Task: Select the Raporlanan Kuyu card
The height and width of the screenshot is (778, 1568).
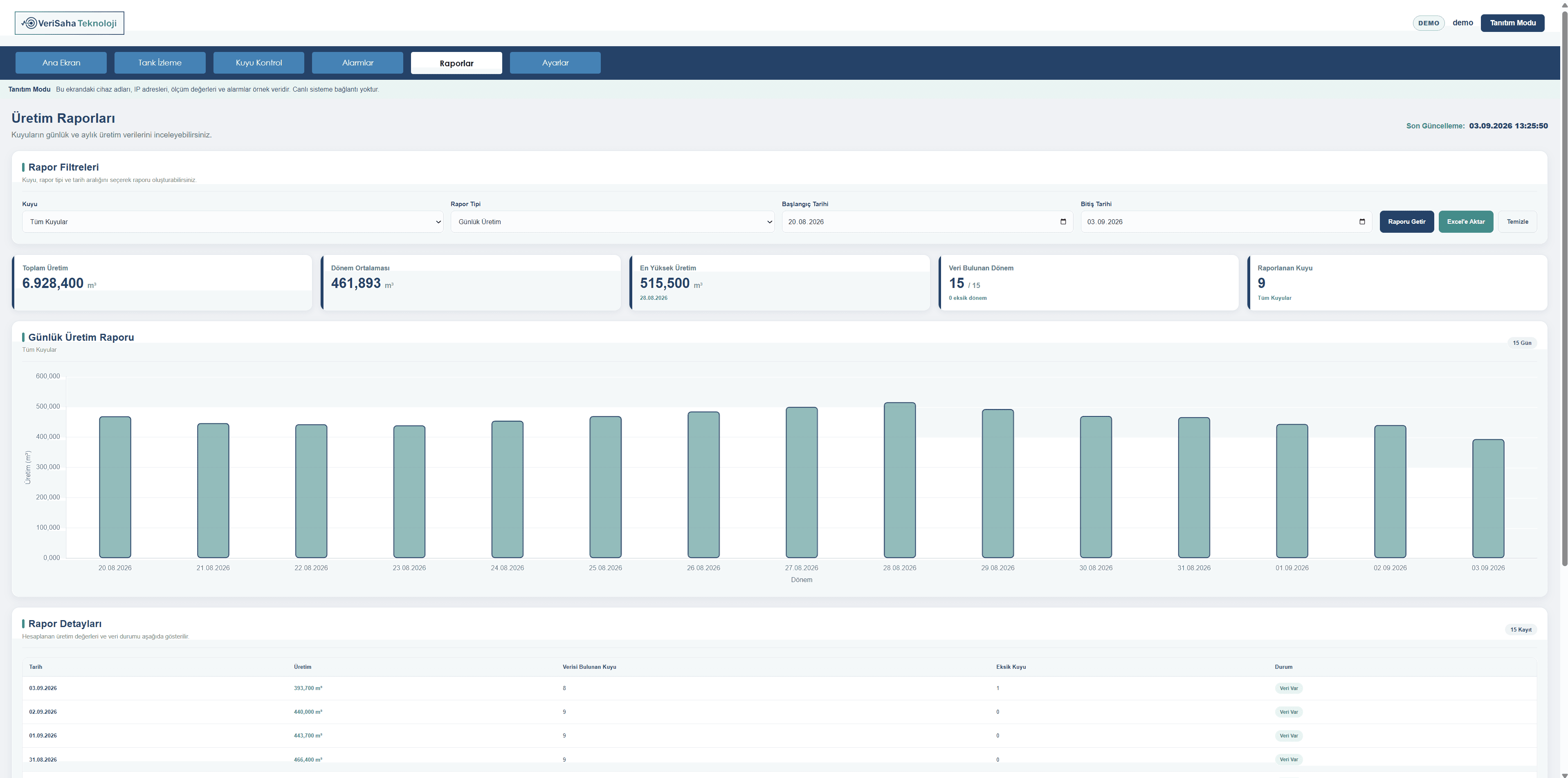Action: tap(1397, 283)
